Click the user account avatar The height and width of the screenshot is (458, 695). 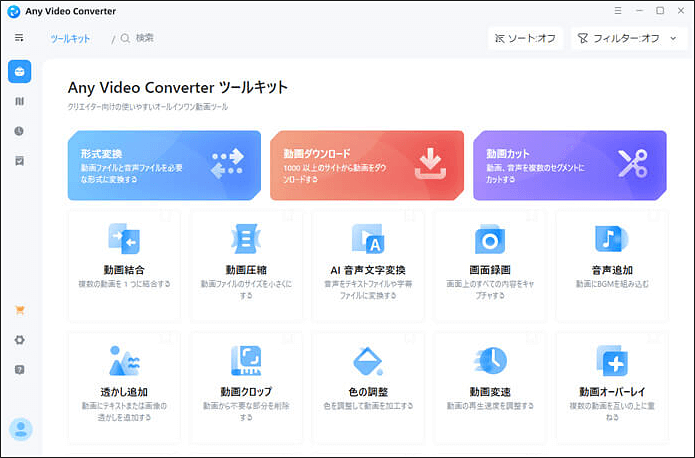click(20, 429)
